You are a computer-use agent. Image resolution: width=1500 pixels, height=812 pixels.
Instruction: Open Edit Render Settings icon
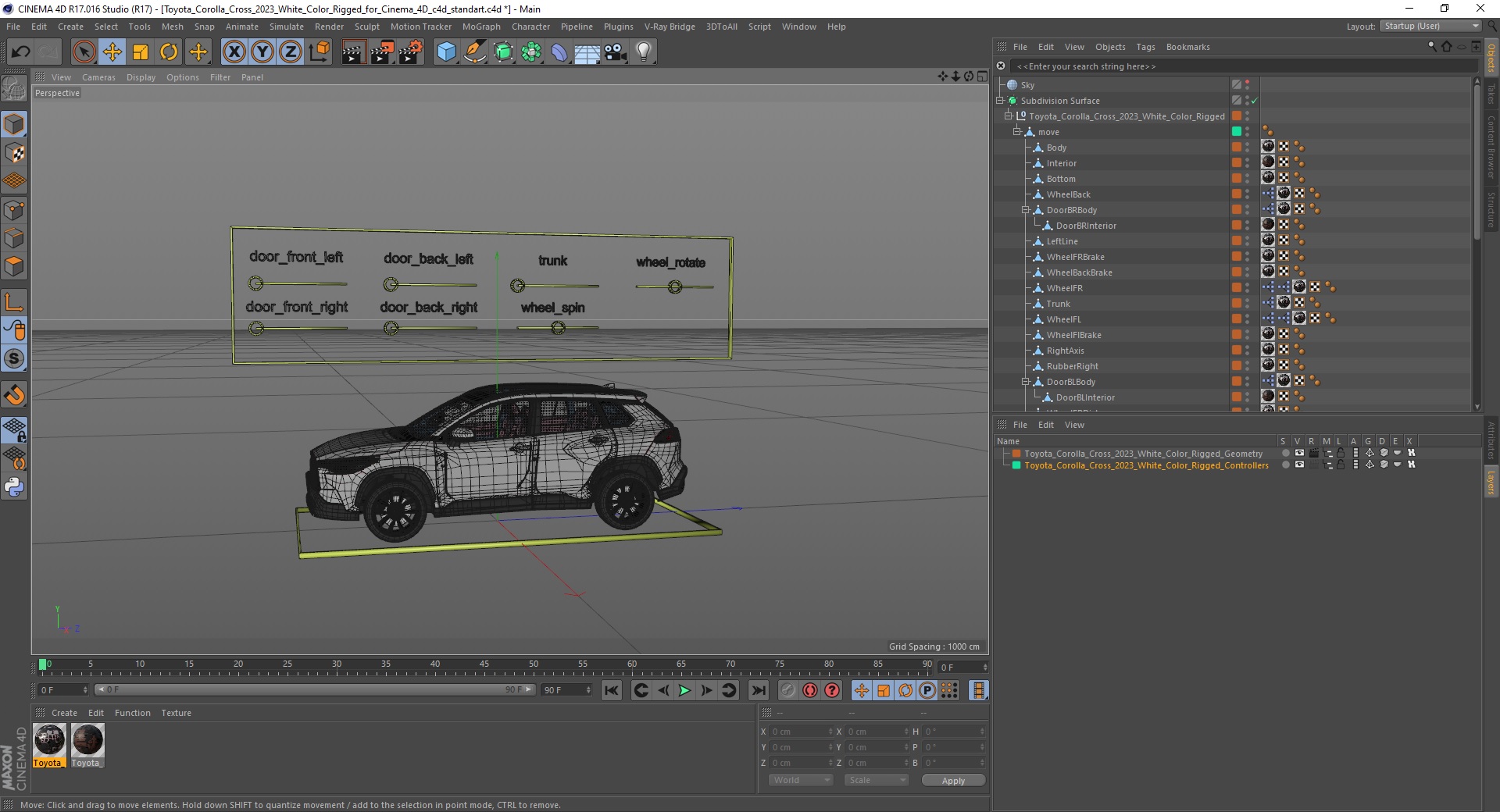click(x=410, y=52)
